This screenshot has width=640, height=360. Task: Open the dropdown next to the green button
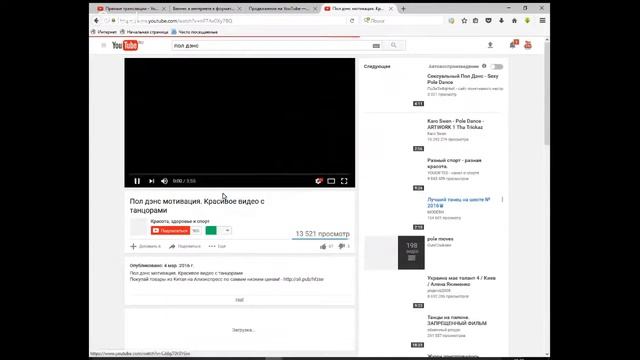pos(227,231)
